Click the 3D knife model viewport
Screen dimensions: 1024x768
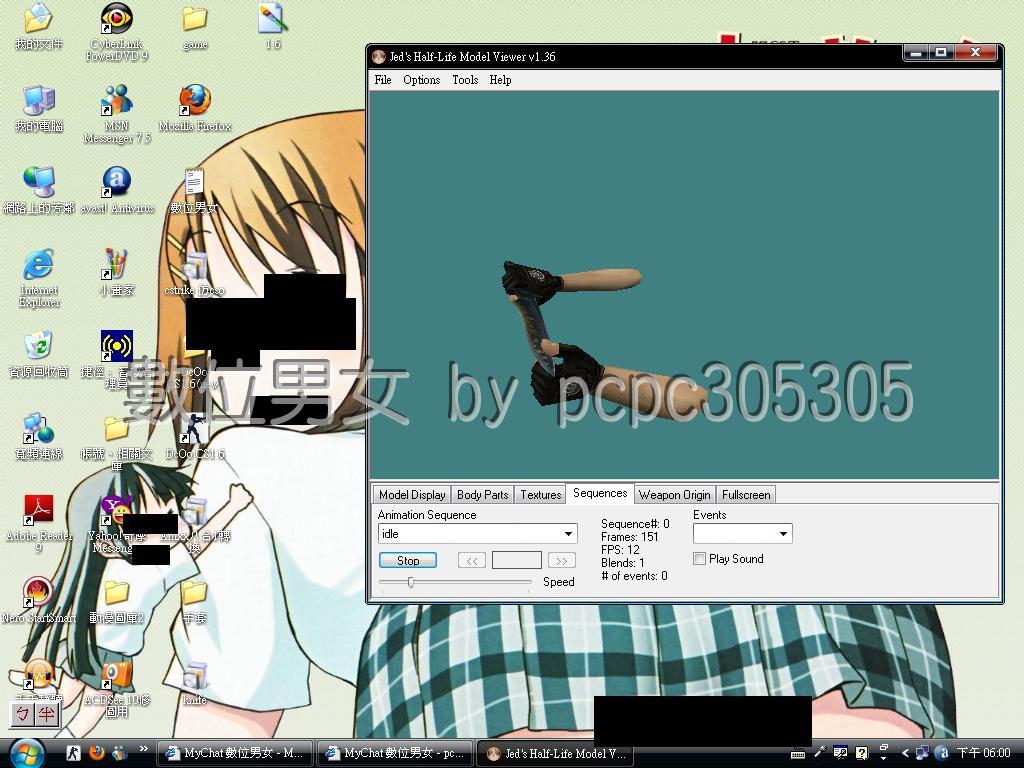[684, 285]
